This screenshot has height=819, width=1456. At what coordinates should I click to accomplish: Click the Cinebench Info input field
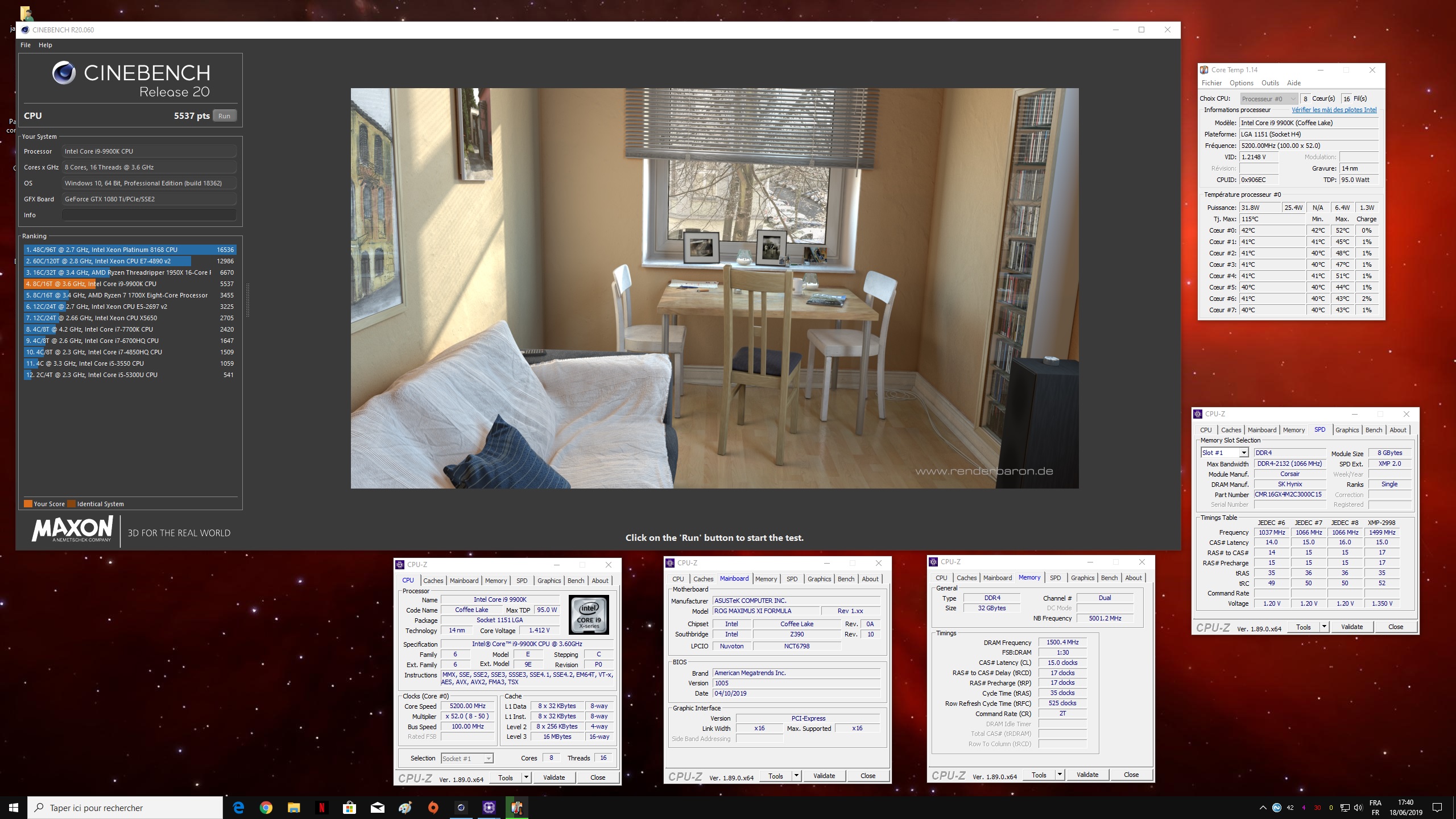pos(149,215)
